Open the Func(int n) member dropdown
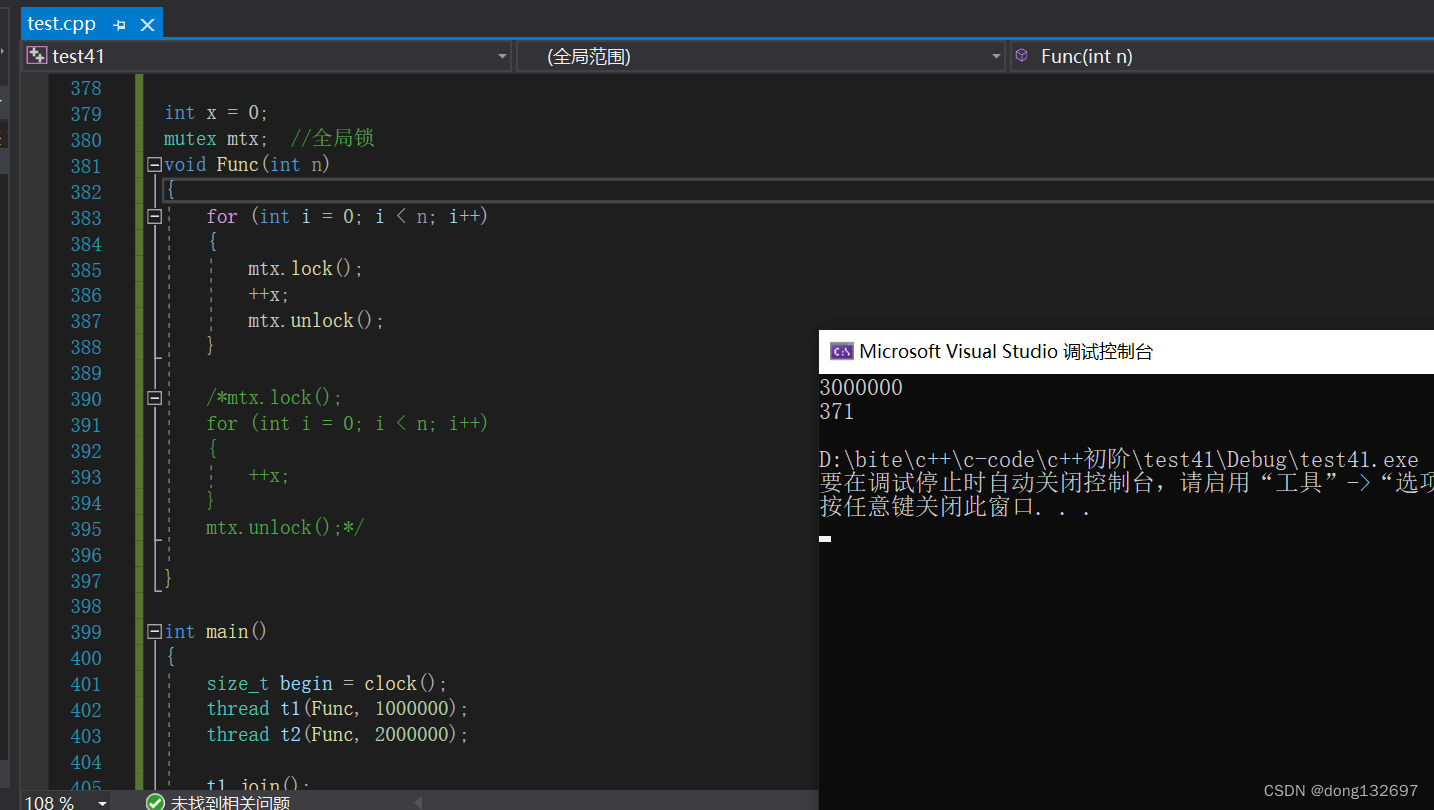1434x810 pixels. pyautogui.click(x=1222, y=56)
